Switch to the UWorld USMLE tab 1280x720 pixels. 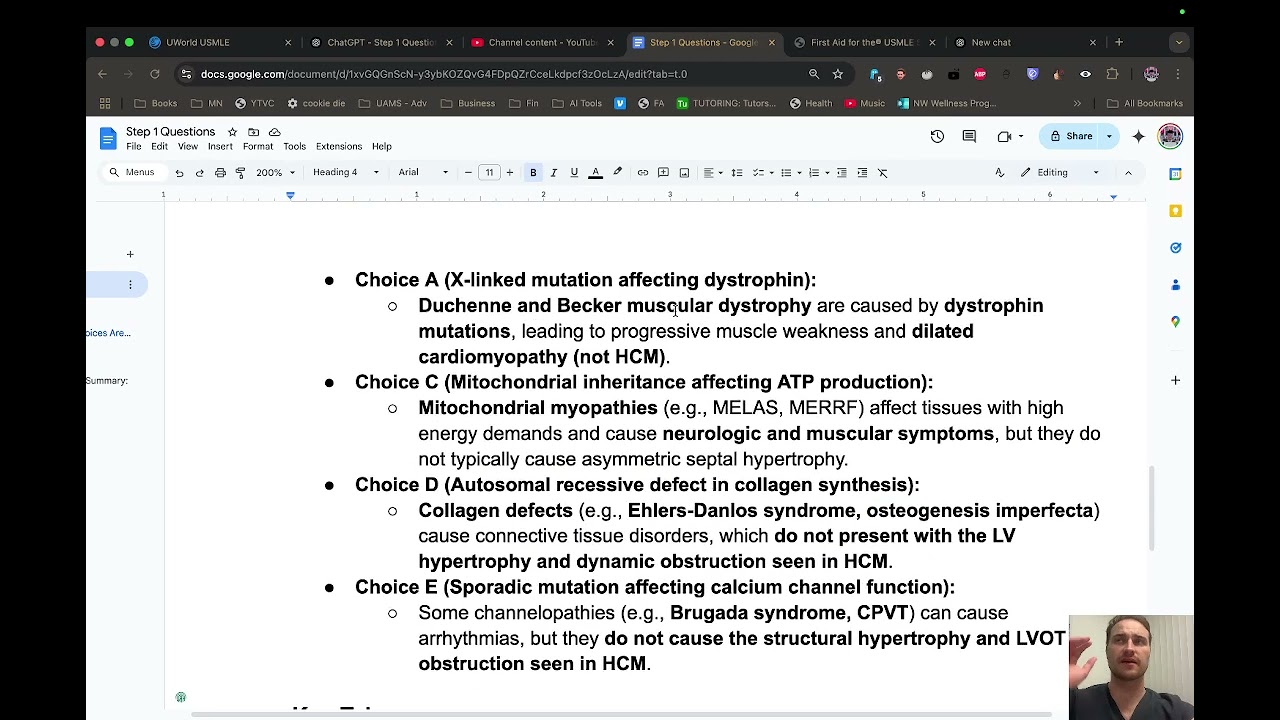tap(219, 42)
